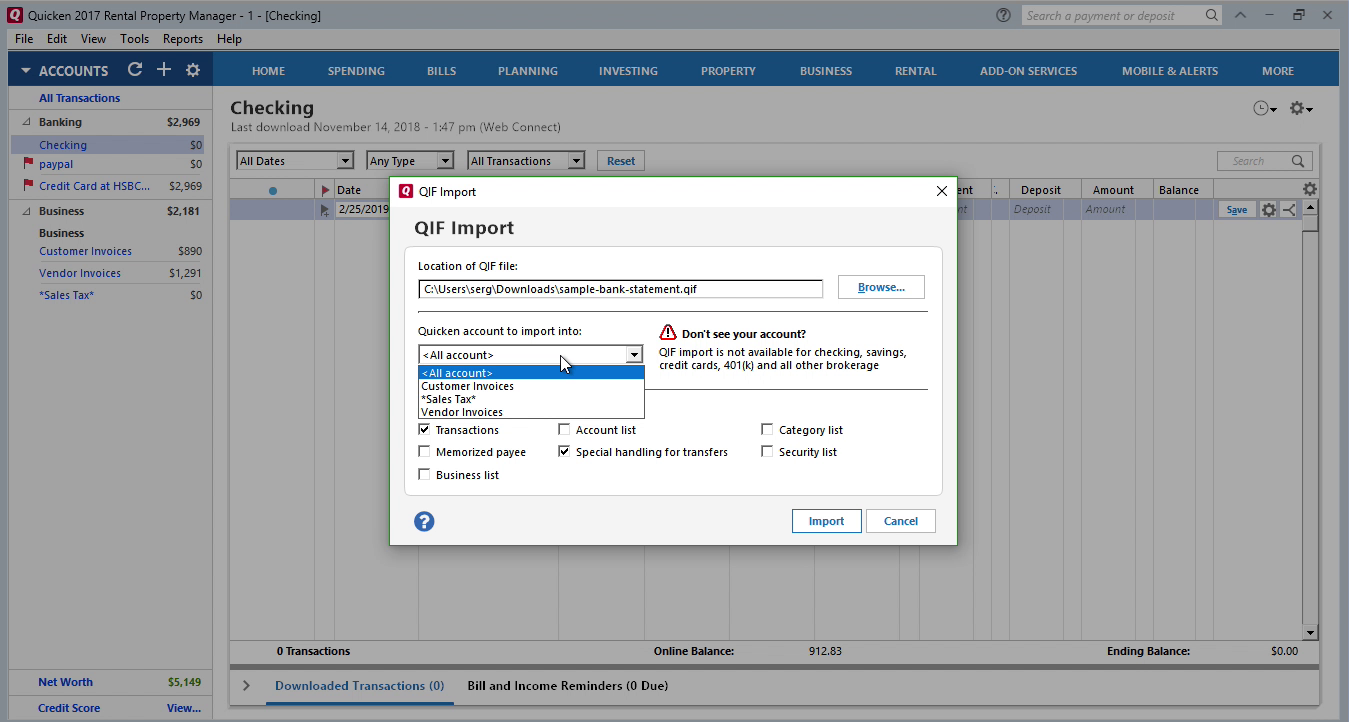Choose *Sales Tax* from the dropdown list

531,399
